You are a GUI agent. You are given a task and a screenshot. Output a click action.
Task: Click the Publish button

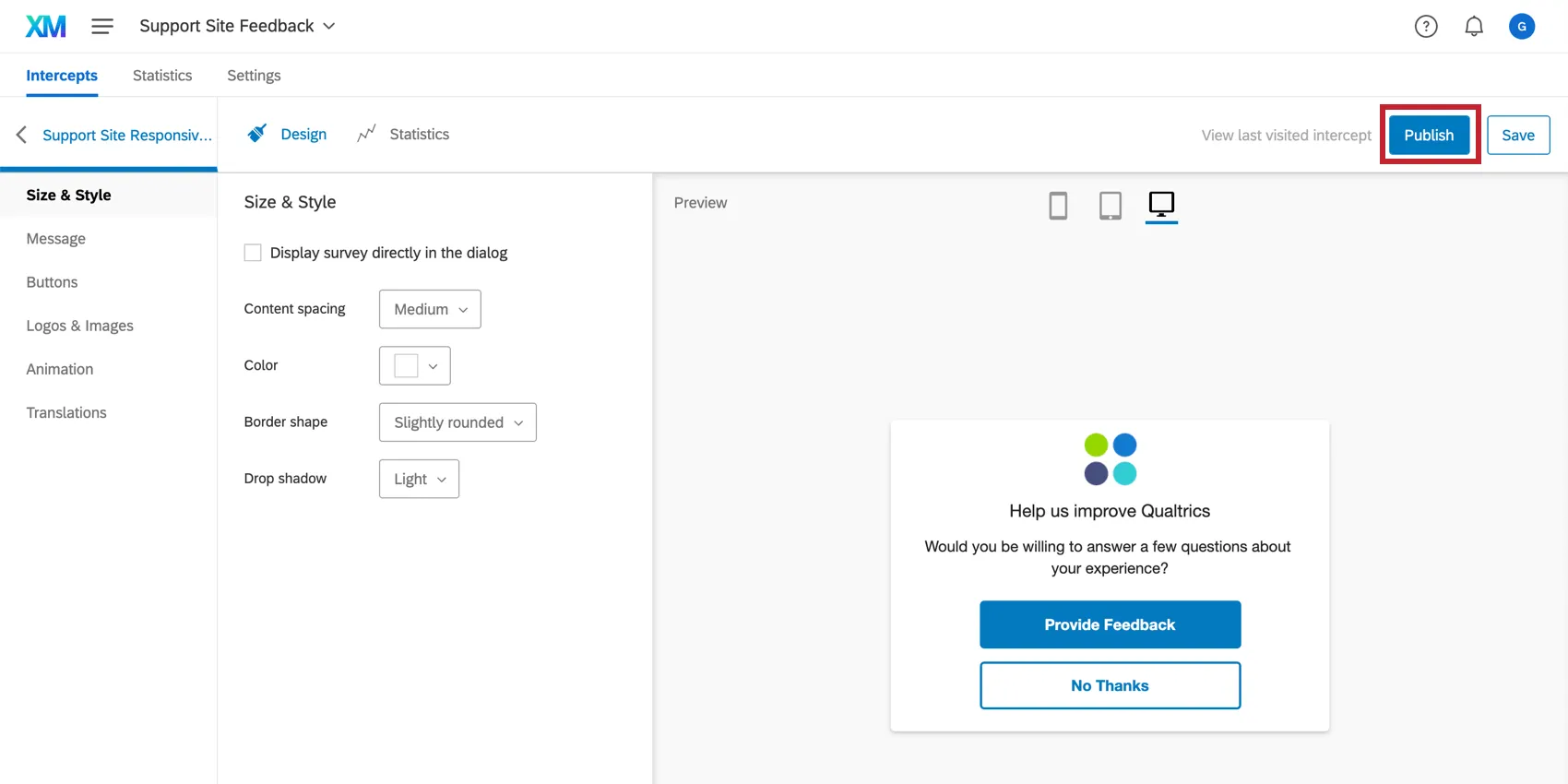[1429, 135]
